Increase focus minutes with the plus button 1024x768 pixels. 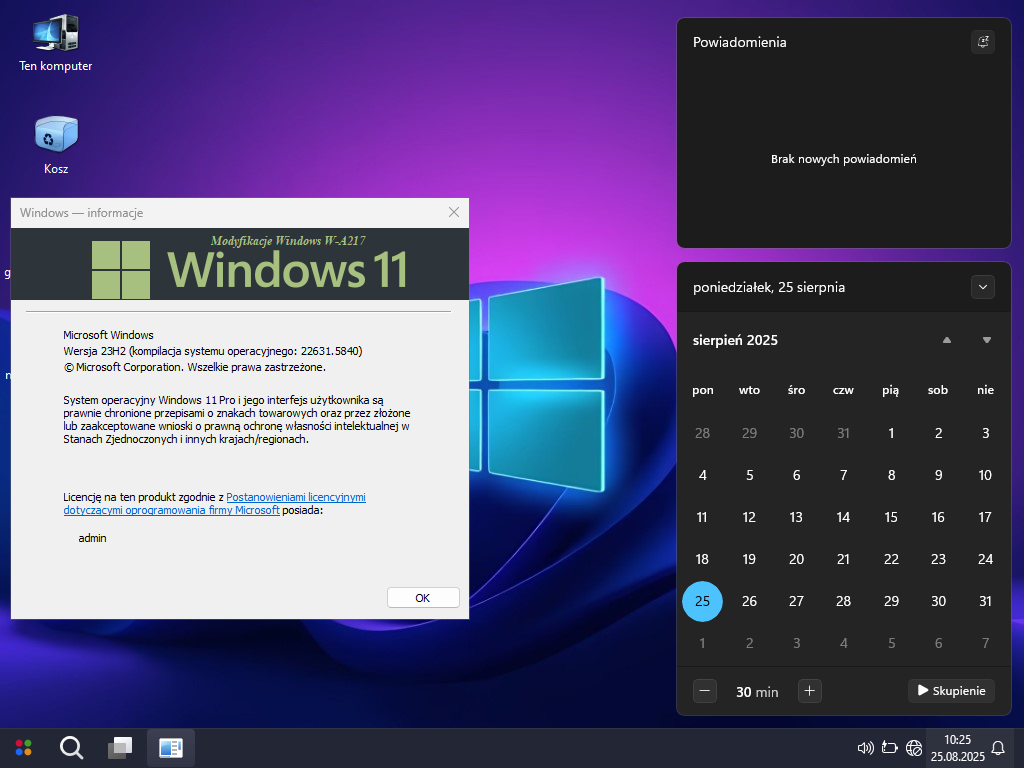click(810, 690)
